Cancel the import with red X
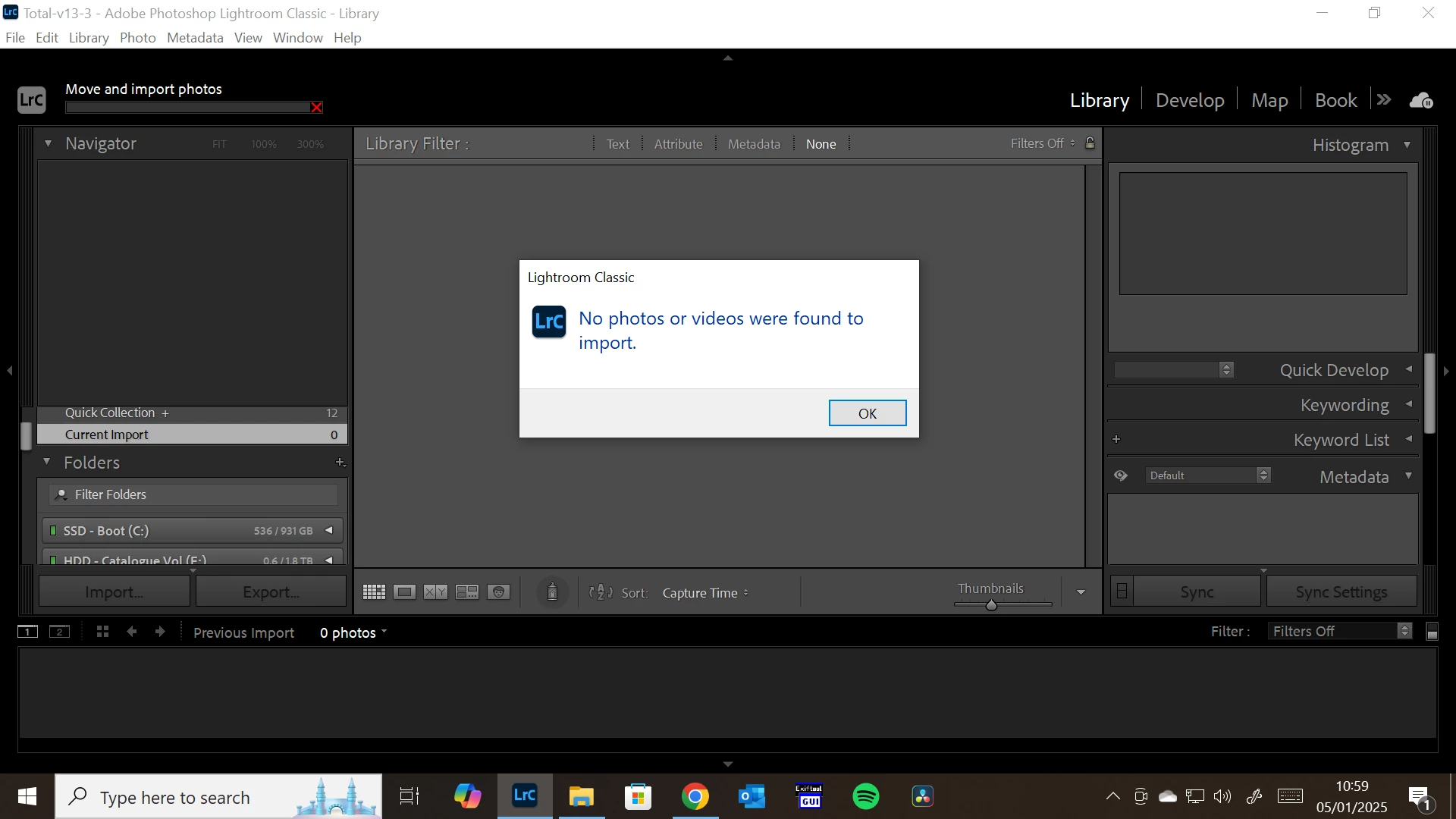 point(317,108)
